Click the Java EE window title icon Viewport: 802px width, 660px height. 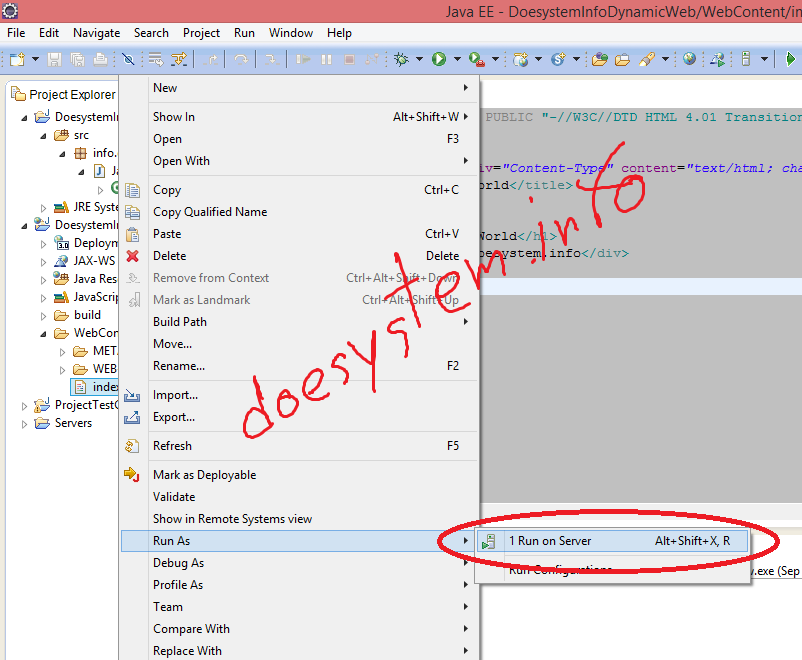[x=10, y=11]
